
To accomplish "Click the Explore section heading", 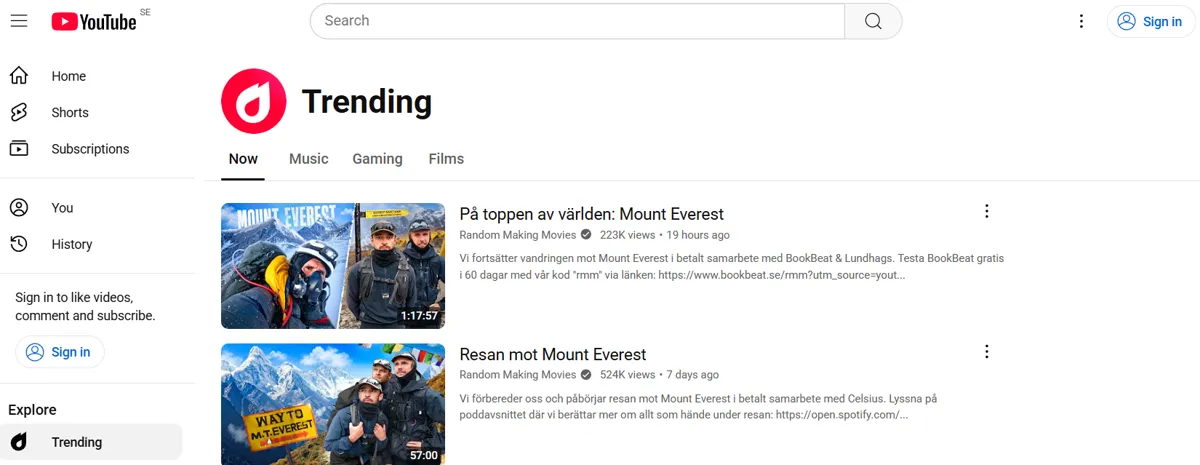I will tap(32, 410).
